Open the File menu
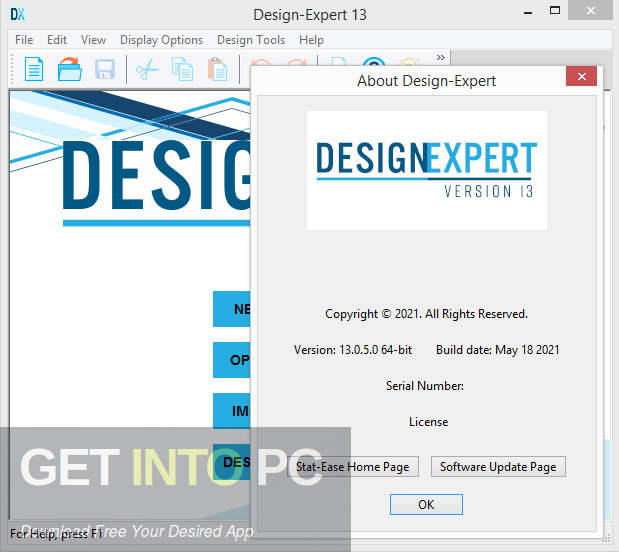 pos(24,40)
